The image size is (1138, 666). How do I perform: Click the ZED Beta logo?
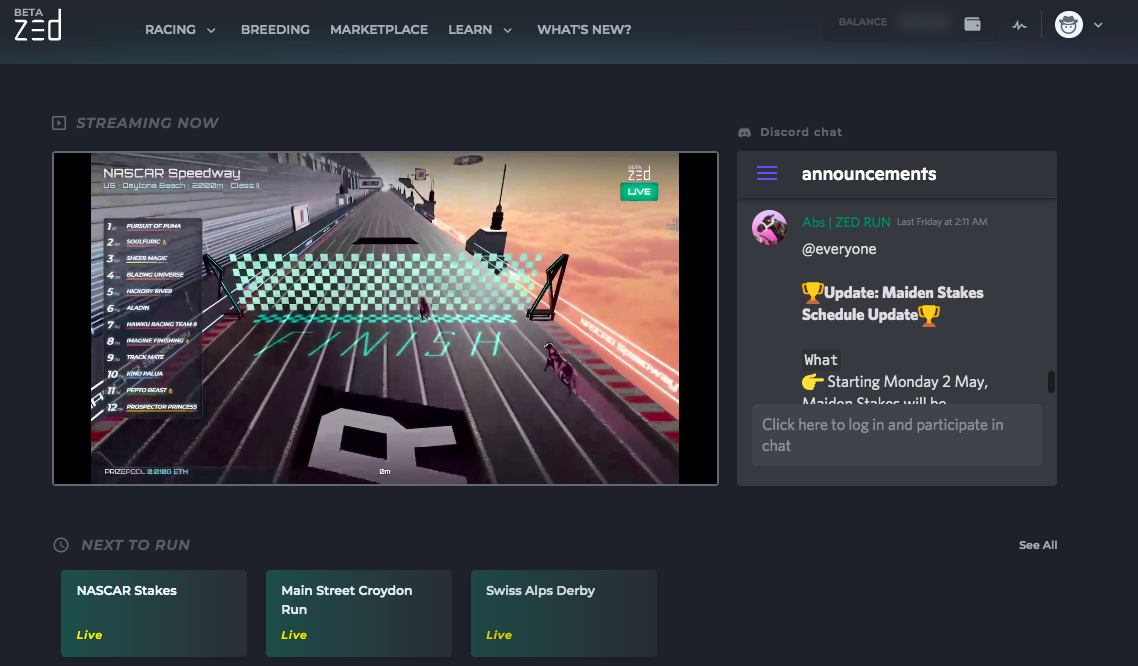pyautogui.click(x=38, y=25)
